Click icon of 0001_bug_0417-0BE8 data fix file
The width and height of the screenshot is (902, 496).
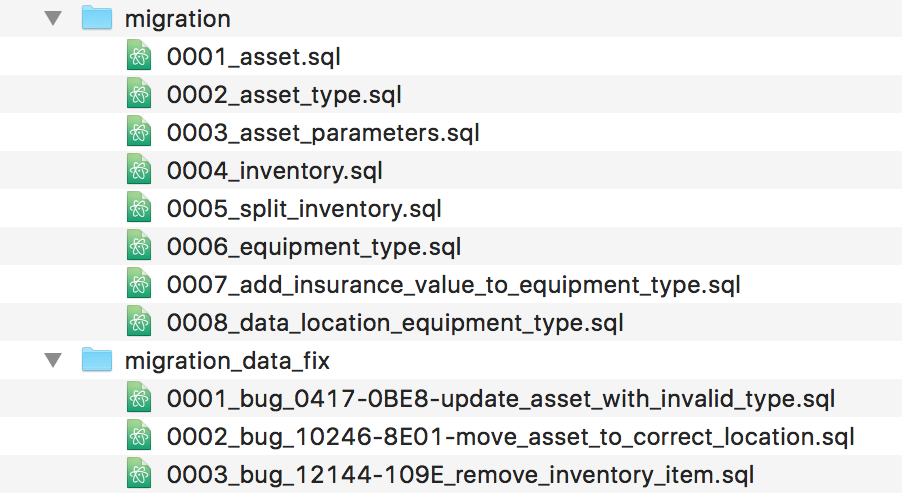tap(139, 399)
